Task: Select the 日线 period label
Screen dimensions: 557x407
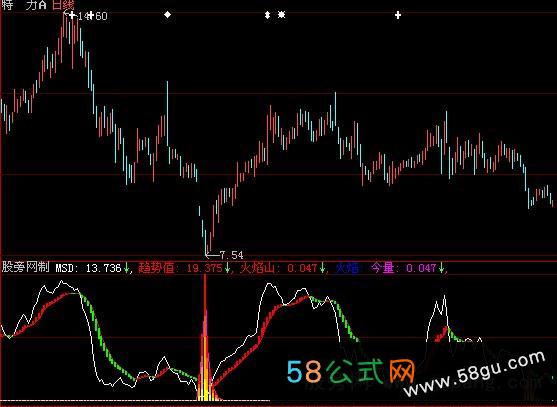Action: point(63,5)
